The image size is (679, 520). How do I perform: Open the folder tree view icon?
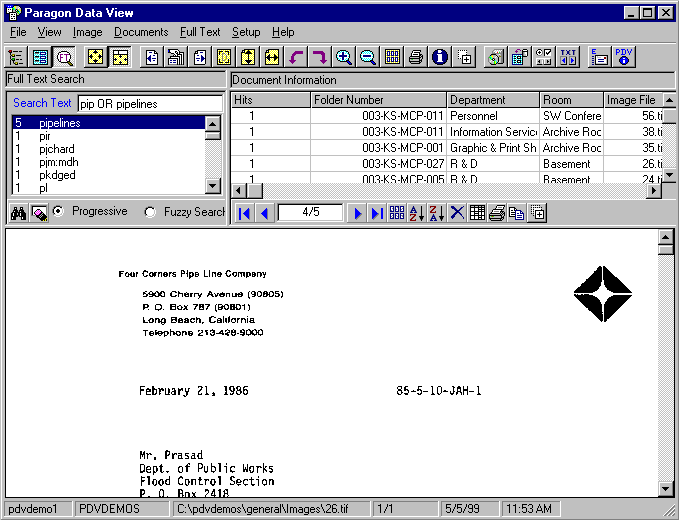pyautogui.click(x=16, y=57)
